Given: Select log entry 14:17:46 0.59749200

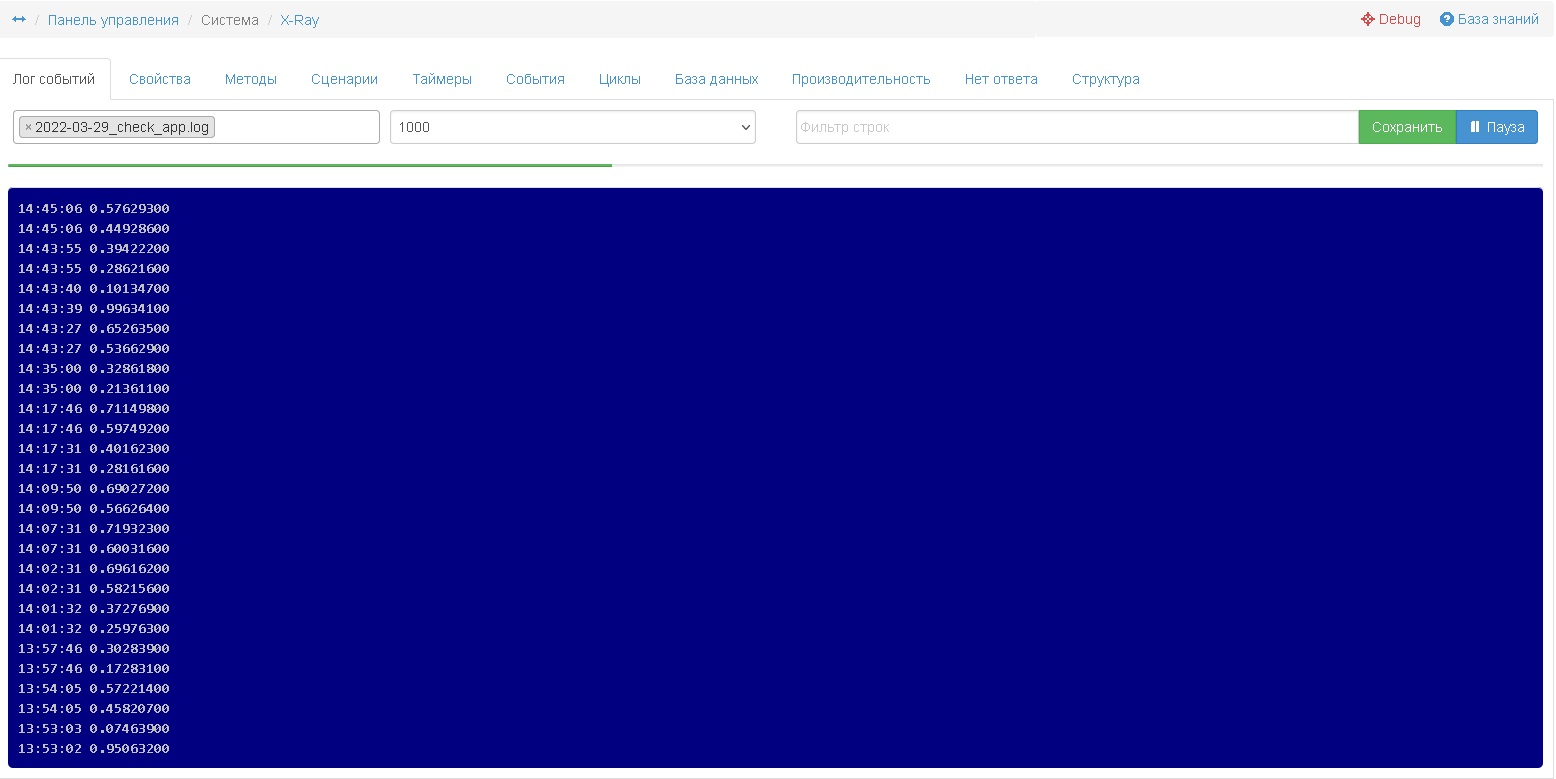Looking at the screenshot, I should click(94, 429).
